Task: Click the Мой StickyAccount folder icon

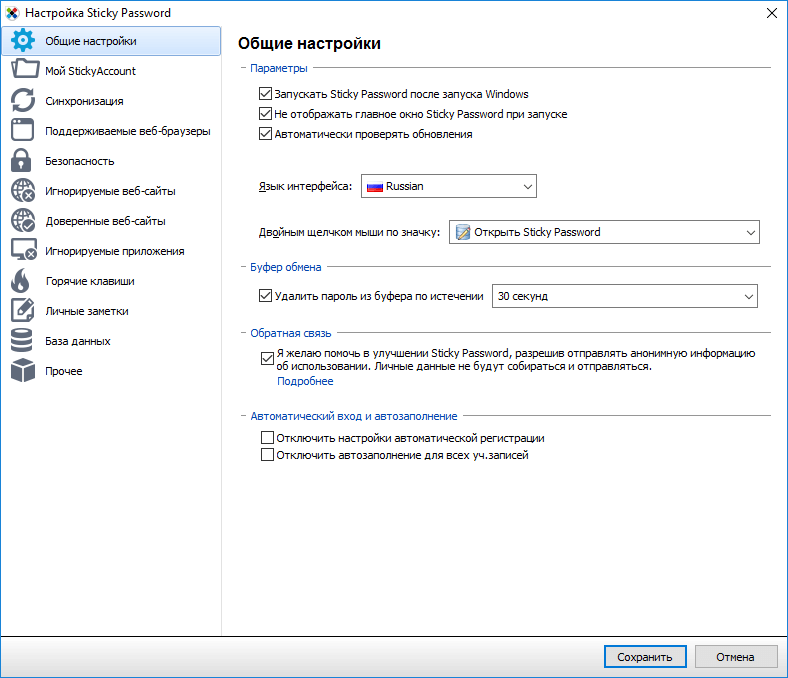Action: (x=23, y=71)
